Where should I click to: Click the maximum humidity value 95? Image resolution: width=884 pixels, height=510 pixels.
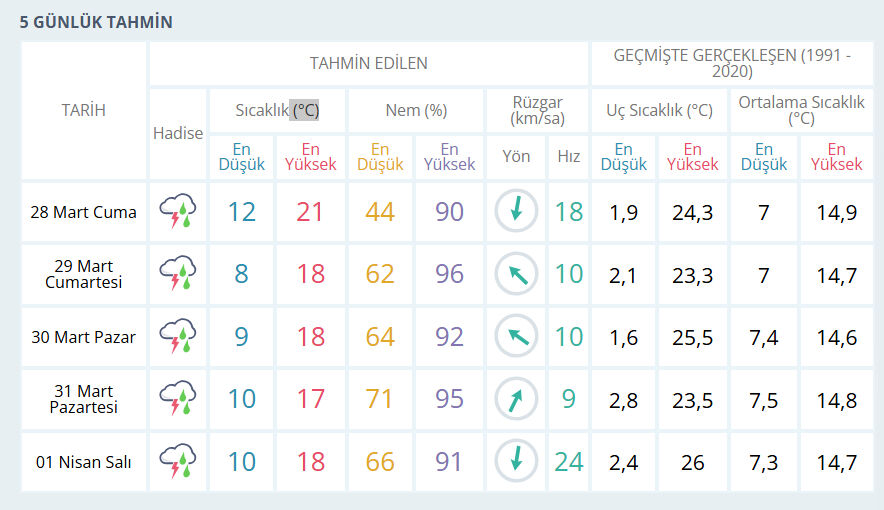tap(449, 399)
